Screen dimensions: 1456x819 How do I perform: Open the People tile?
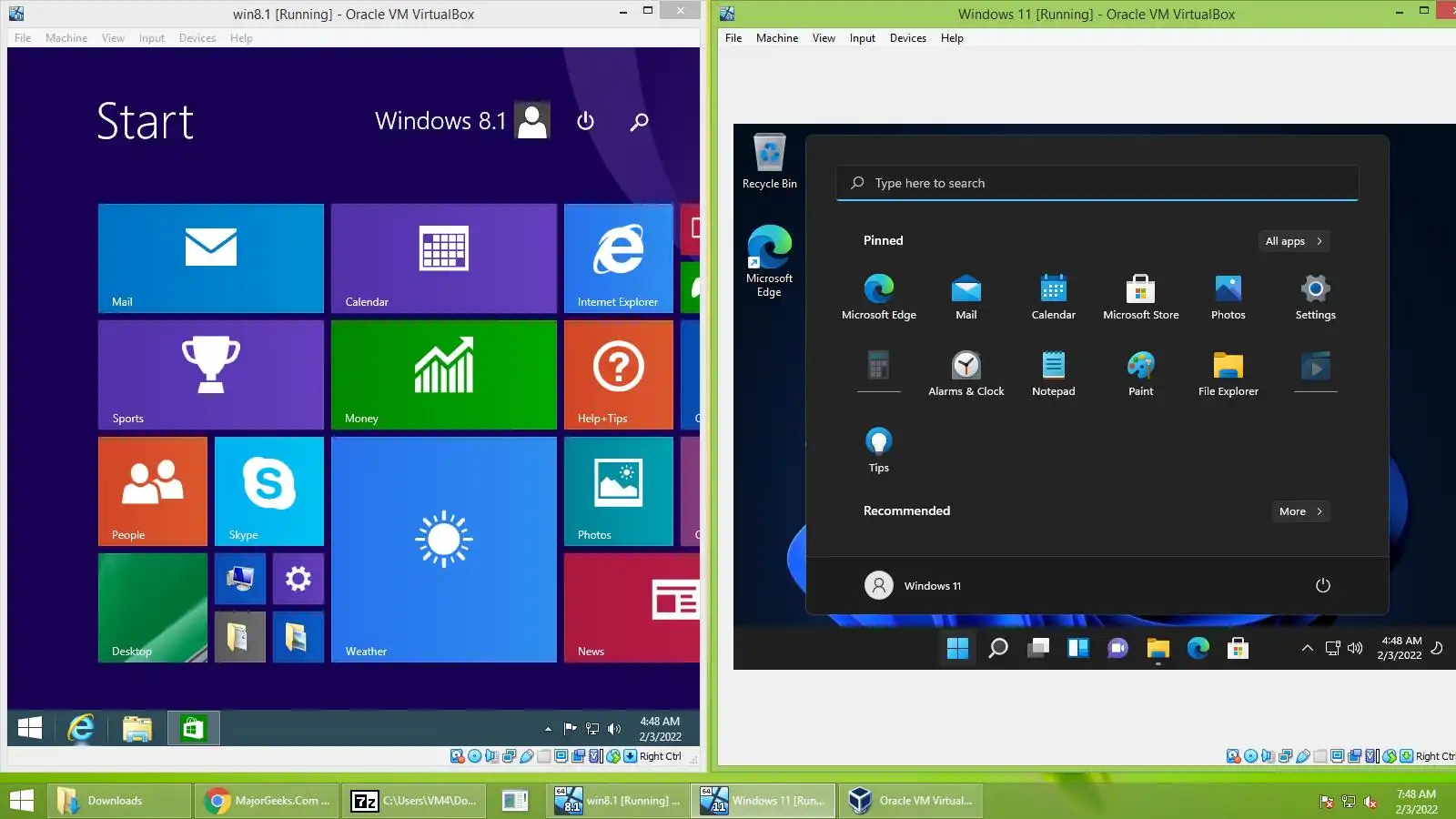coord(153,491)
